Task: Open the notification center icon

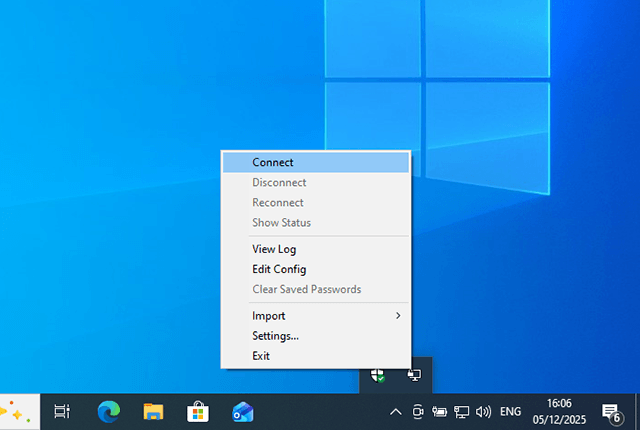Action: (610, 411)
